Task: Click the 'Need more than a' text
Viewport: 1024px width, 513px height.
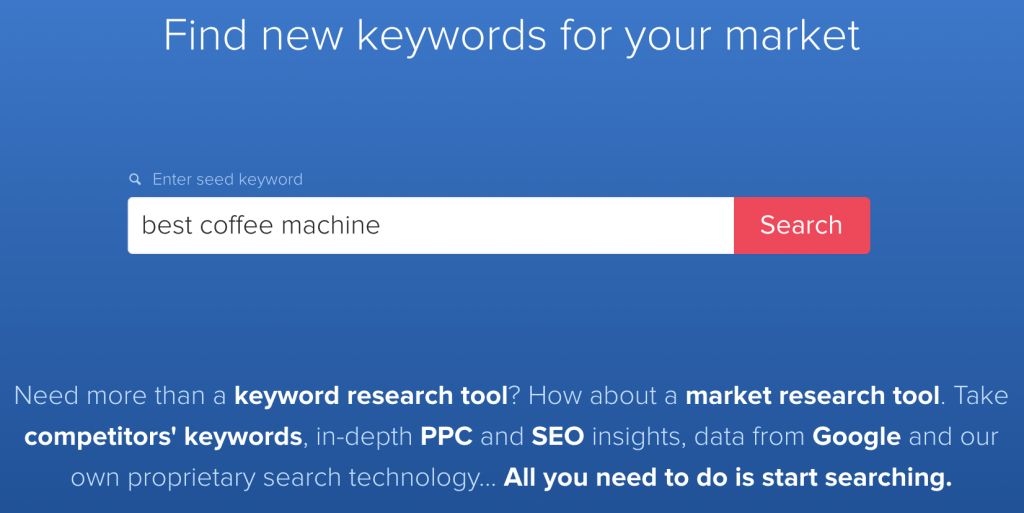Action: pyautogui.click(x=120, y=396)
